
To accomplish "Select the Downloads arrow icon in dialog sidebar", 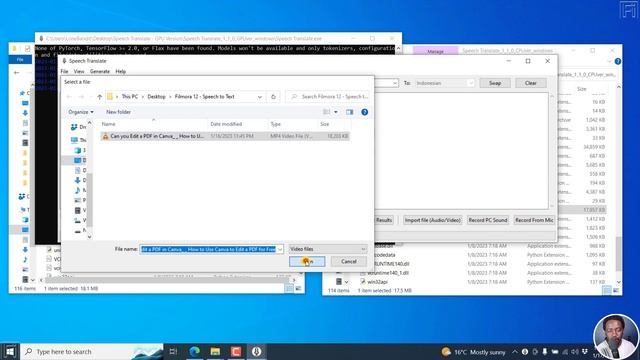I will coord(78,180).
